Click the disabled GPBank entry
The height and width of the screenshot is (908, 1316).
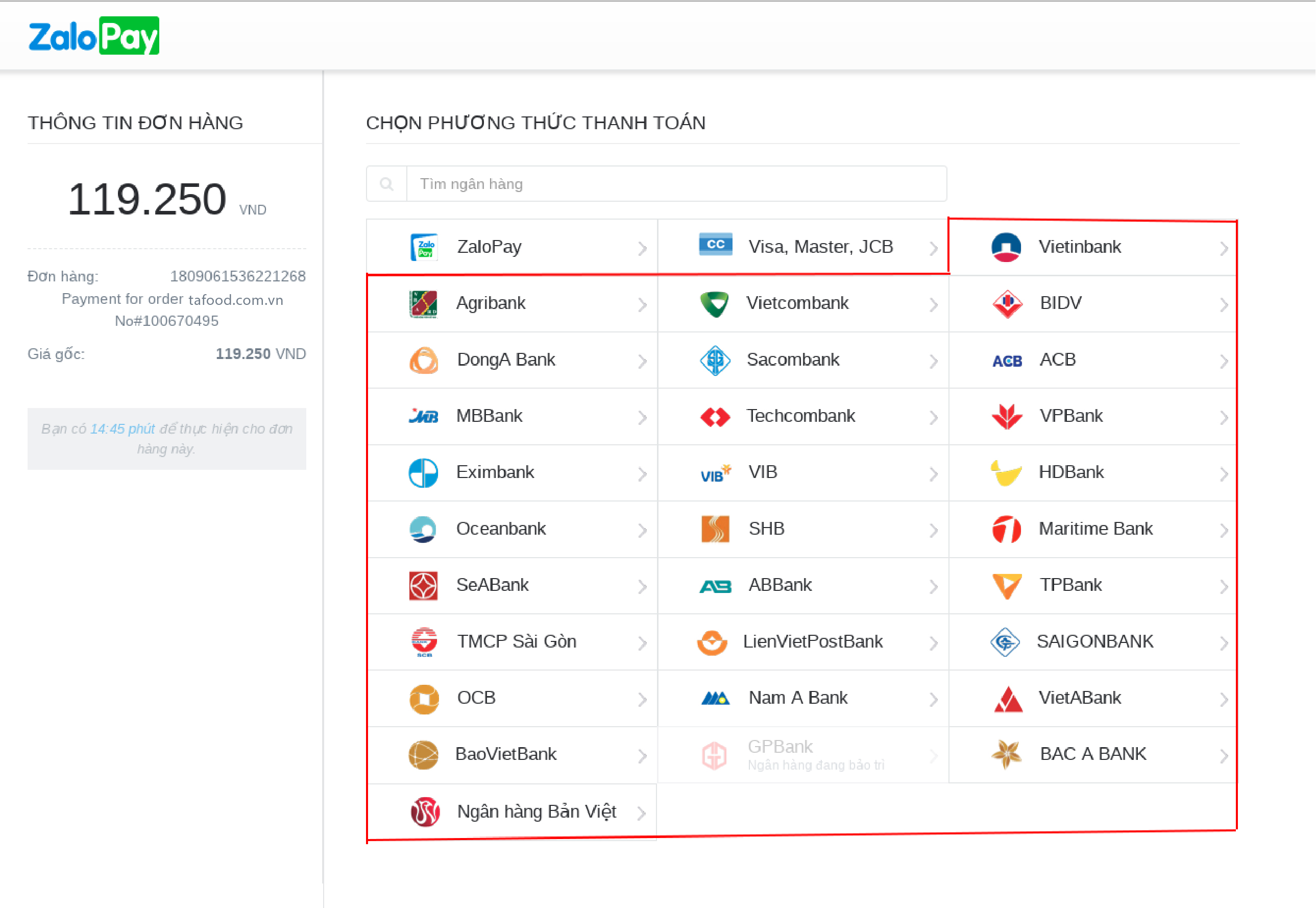(803, 755)
